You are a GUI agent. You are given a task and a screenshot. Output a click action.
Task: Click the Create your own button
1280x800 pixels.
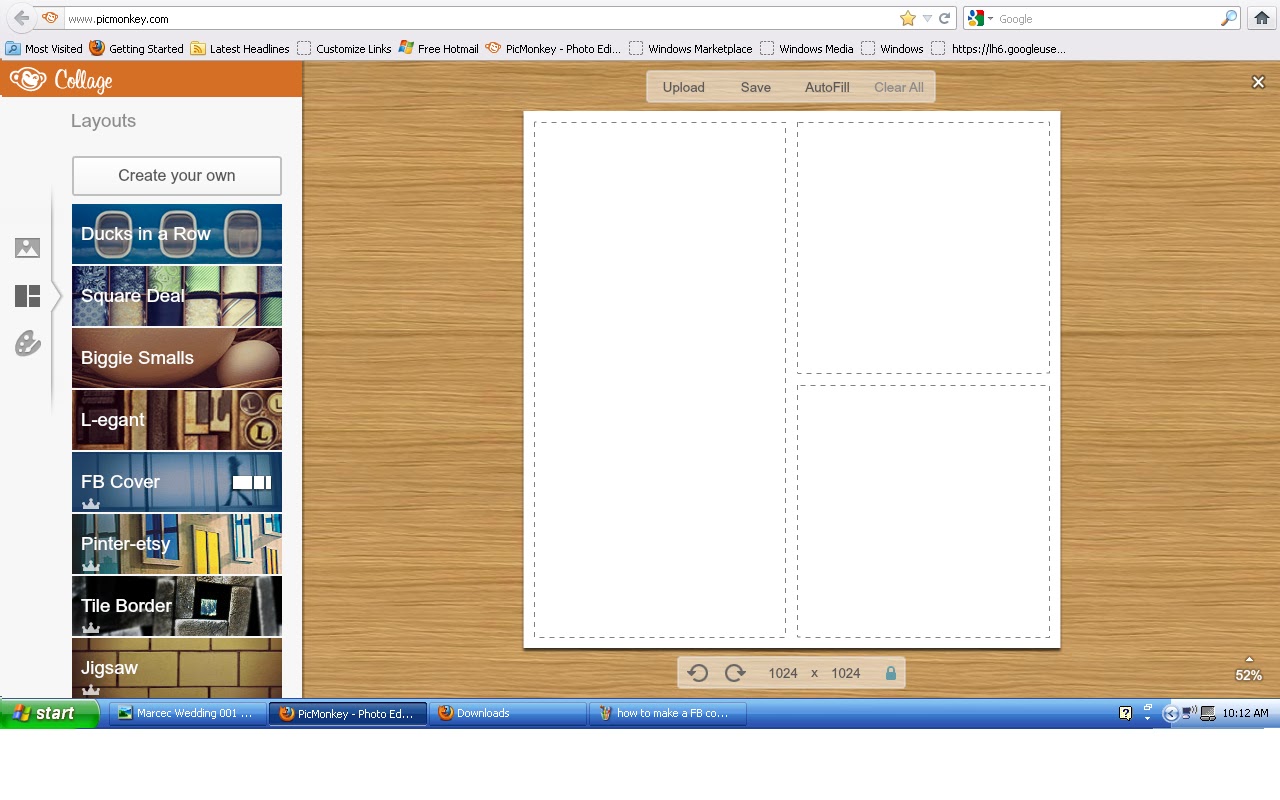coord(177,176)
